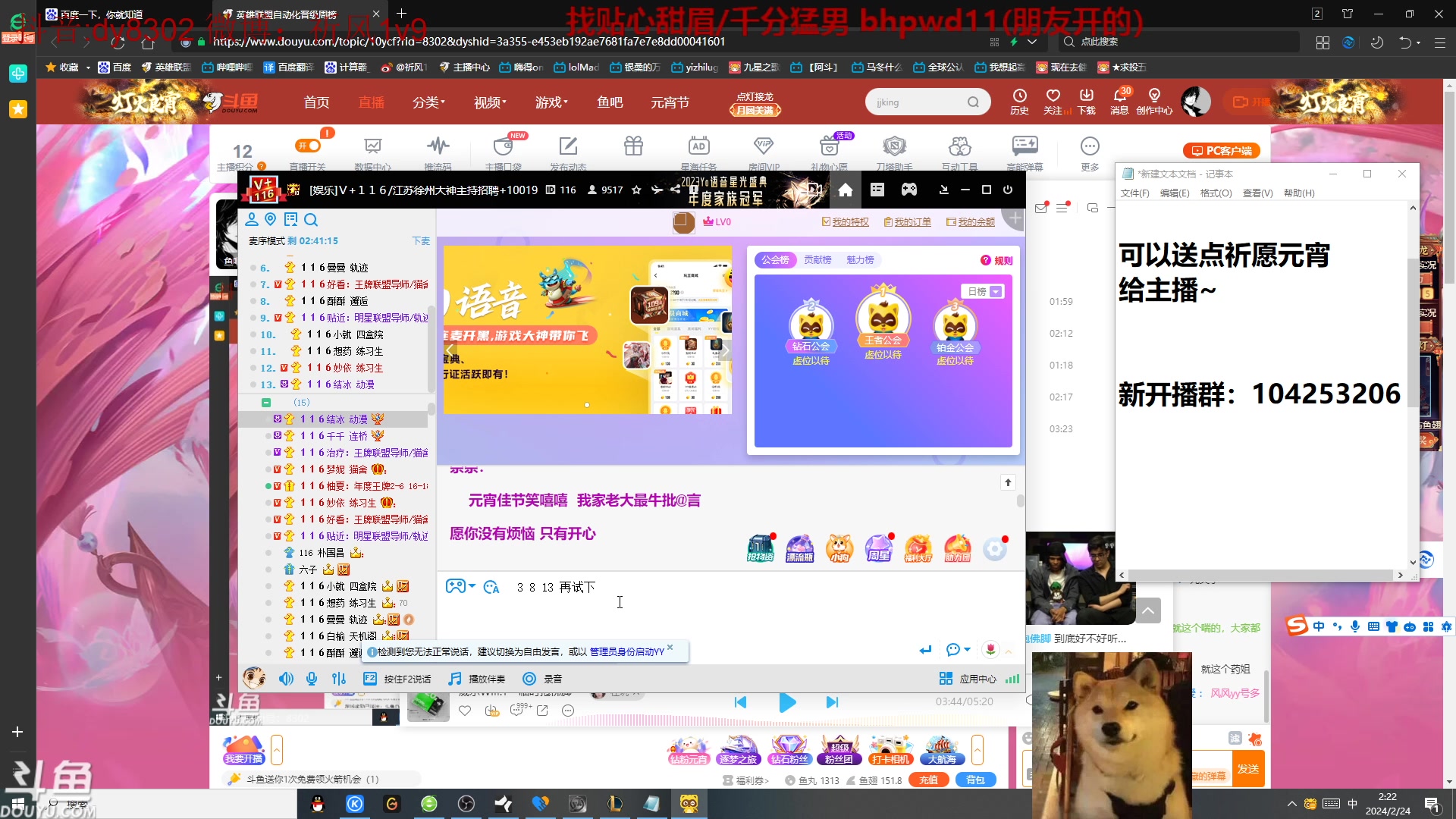Expand the 分类 category dropdown

point(428,102)
